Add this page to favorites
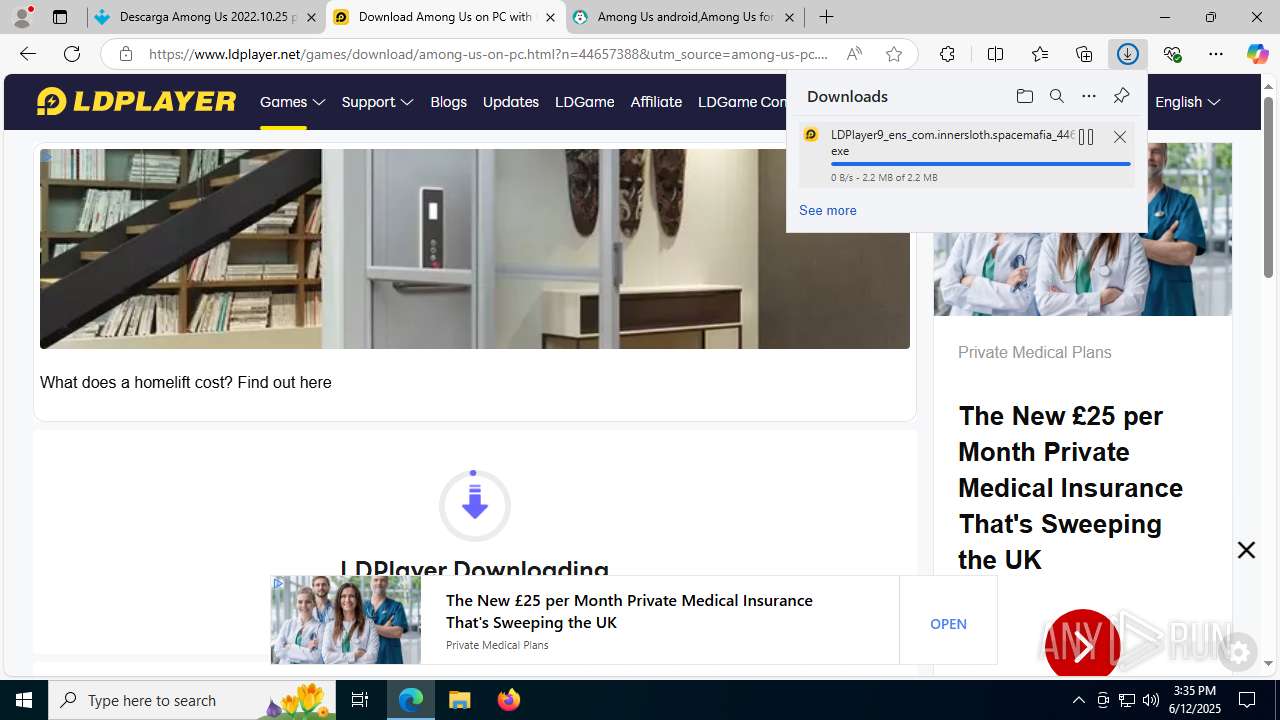The width and height of the screenshot is (1280, 720). [x=894, y=54]
